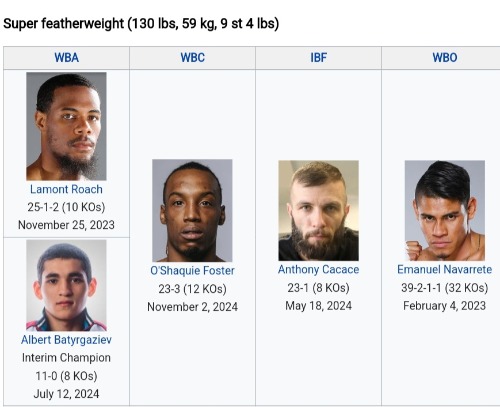
Task: Click the date November 2, 2024
Action: coord(192,307)
